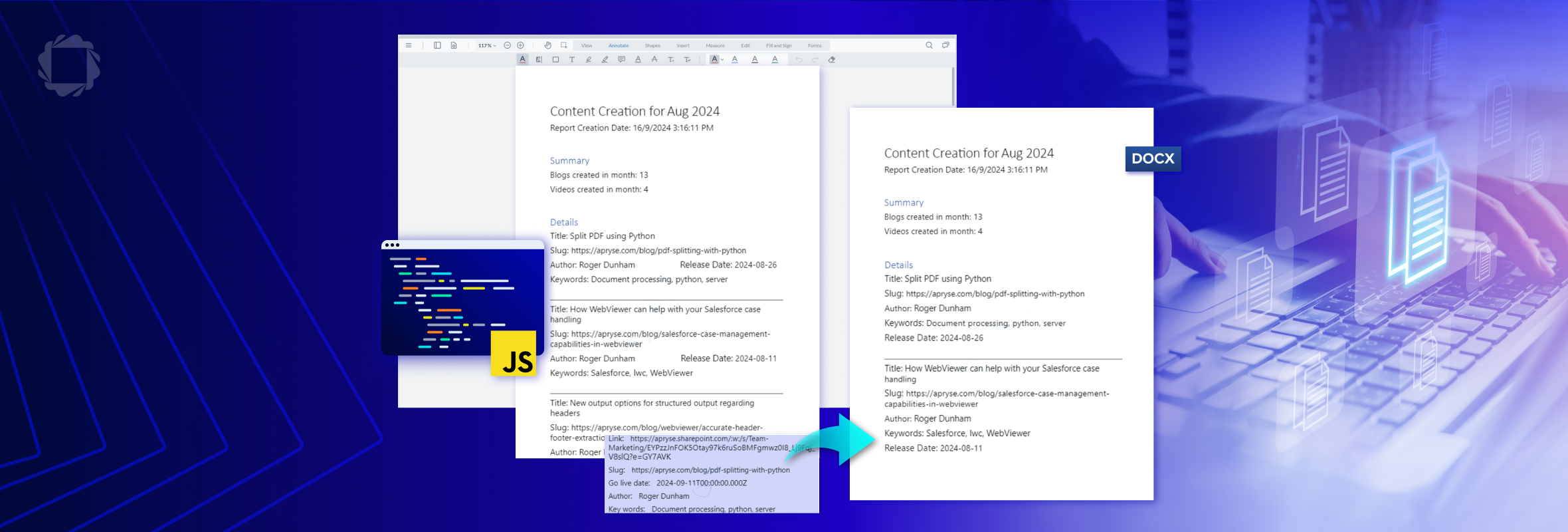Click Details heading in DOCX page
Image resolution: width=1568 pixels, height=532 pixels.
coord(898,265)
